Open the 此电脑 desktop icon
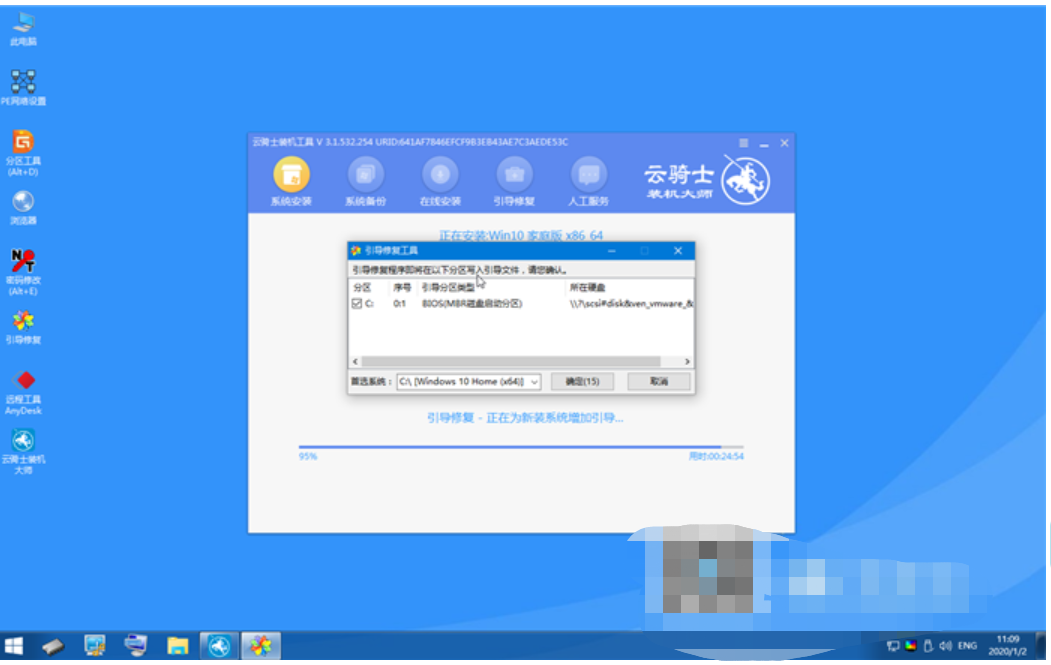 click(23, 28)
